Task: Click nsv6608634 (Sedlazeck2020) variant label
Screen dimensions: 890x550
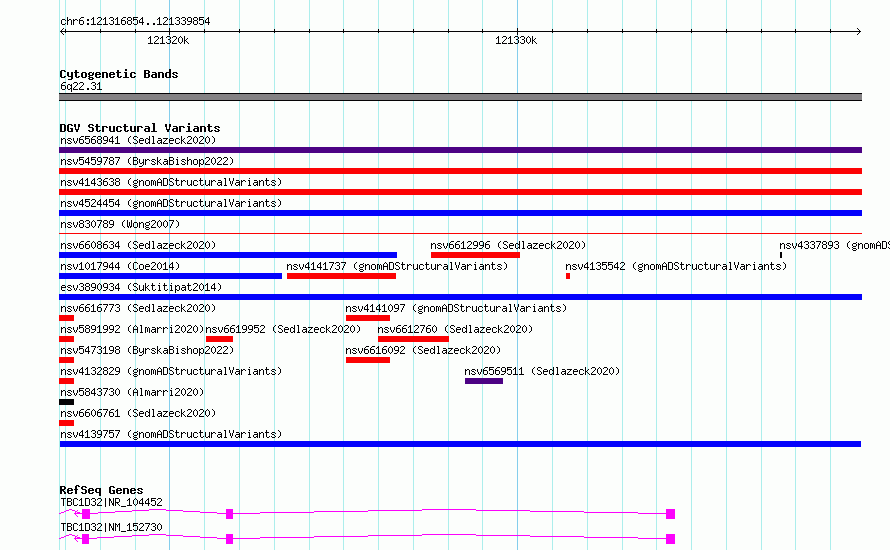Action: click(138, 245)
